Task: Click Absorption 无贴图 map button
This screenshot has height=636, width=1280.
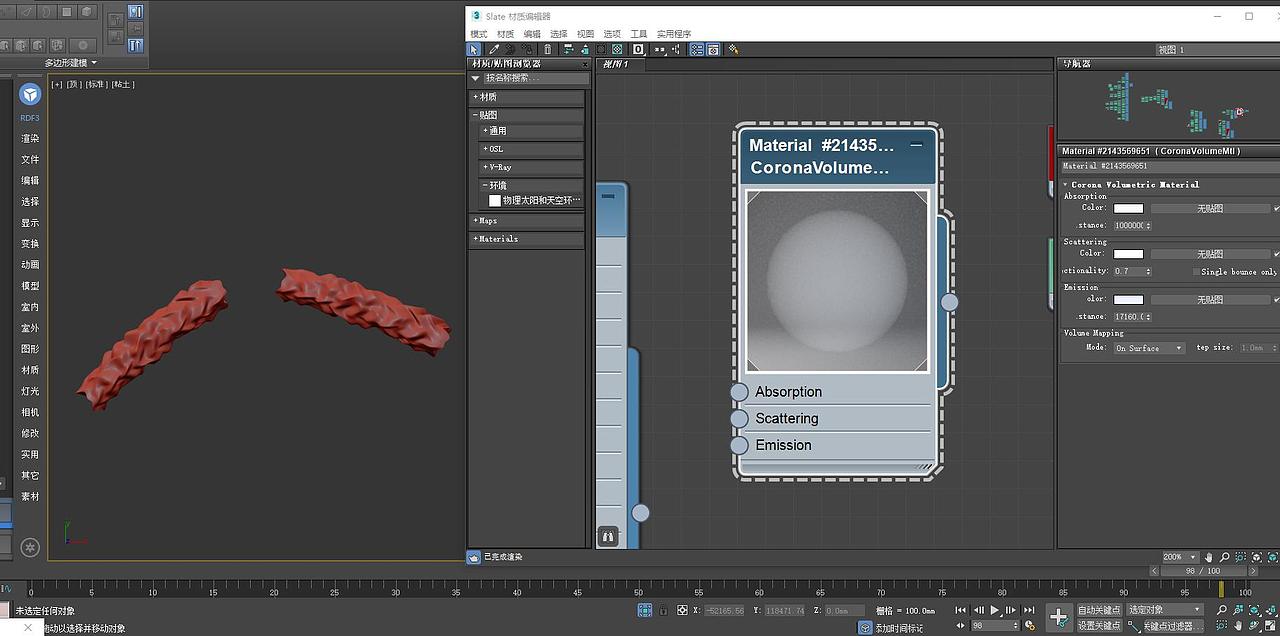Action: click(x=1210, y=208)
